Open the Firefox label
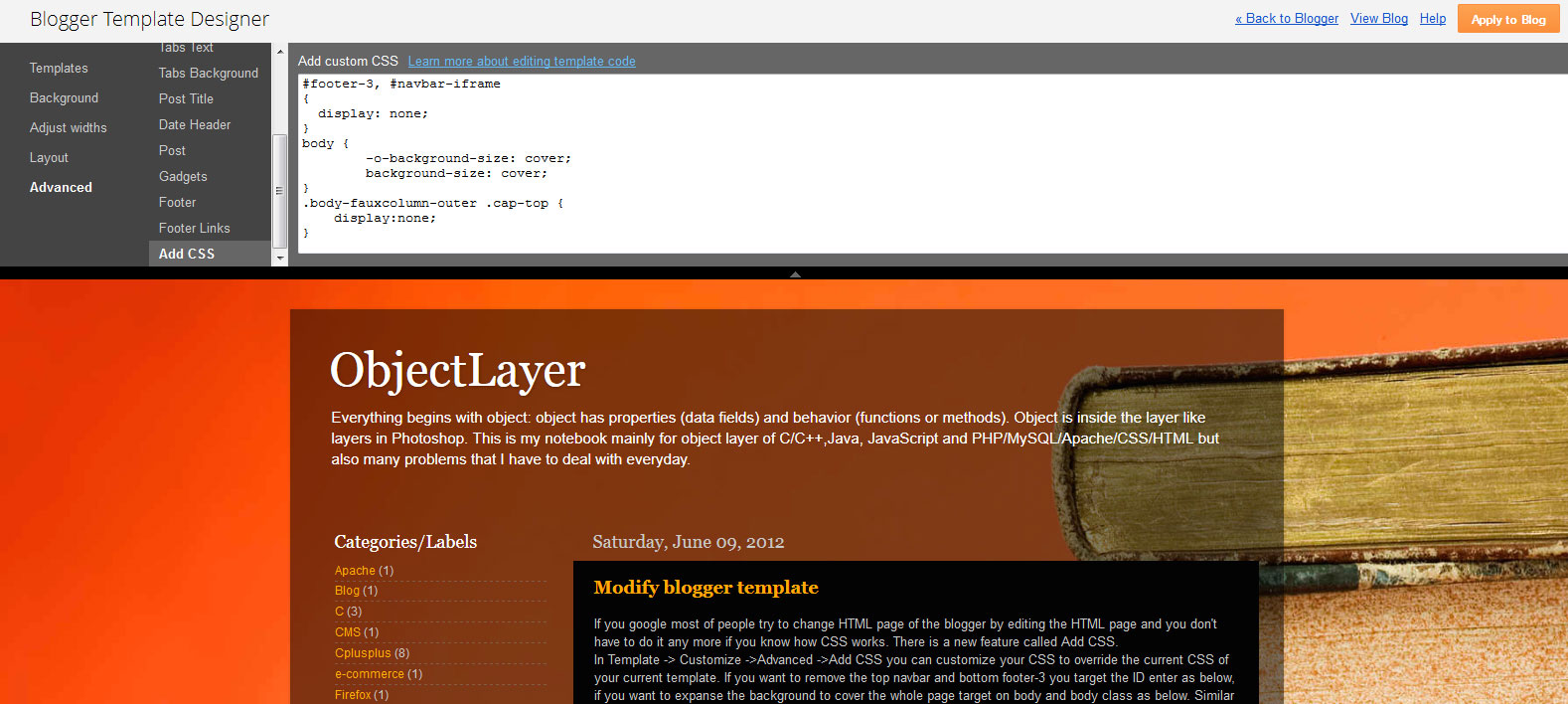1568x704 pixels. point(353,695)
